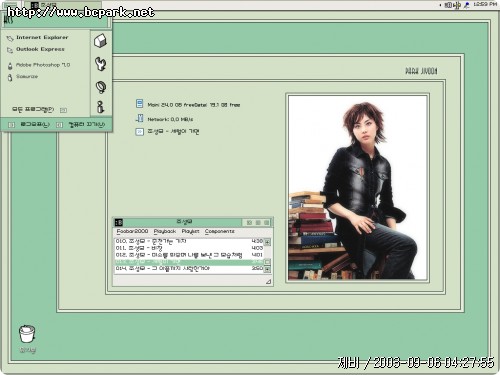The height and width of the screenshot is (375, 500).
Task: Click the now-playing song title on the desktop
Action: pyautogui.click(x=173, y=132)
